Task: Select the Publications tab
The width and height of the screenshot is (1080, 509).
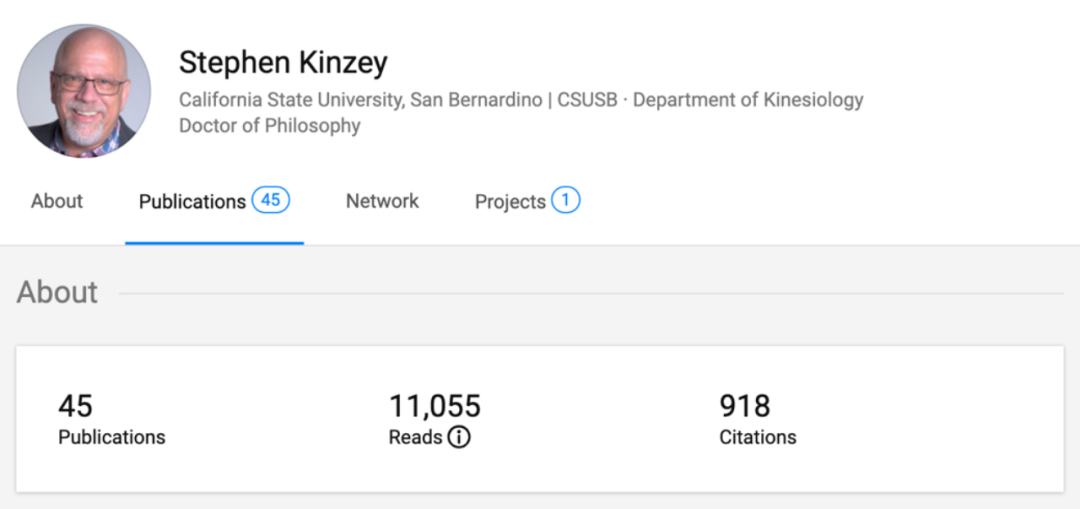Action: coord(192,201)
